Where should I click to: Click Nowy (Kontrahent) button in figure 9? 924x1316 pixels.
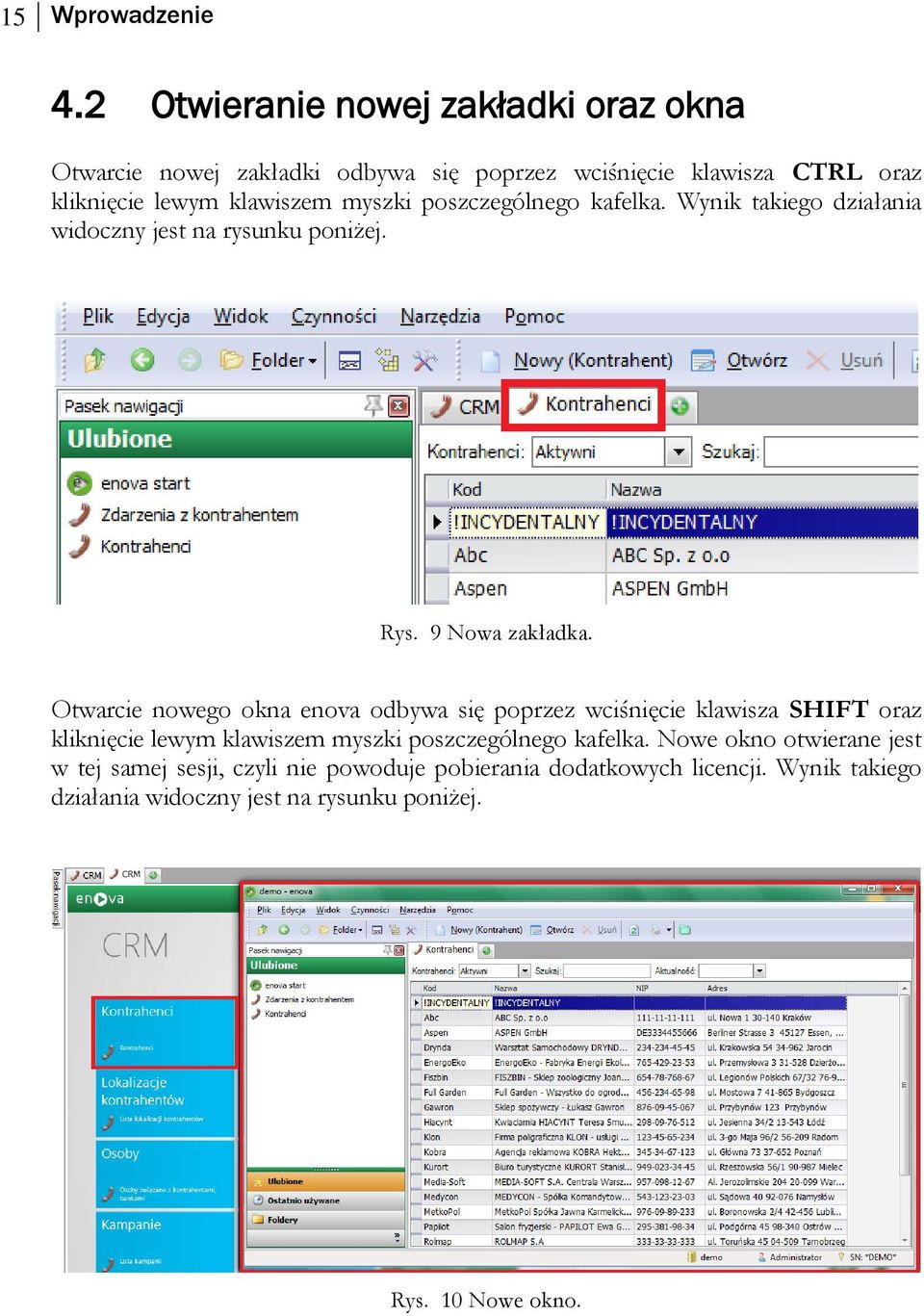tap(577, 360)
